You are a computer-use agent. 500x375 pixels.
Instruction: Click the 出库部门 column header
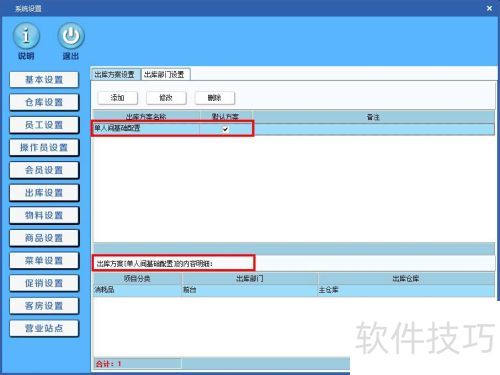[250, 279]
